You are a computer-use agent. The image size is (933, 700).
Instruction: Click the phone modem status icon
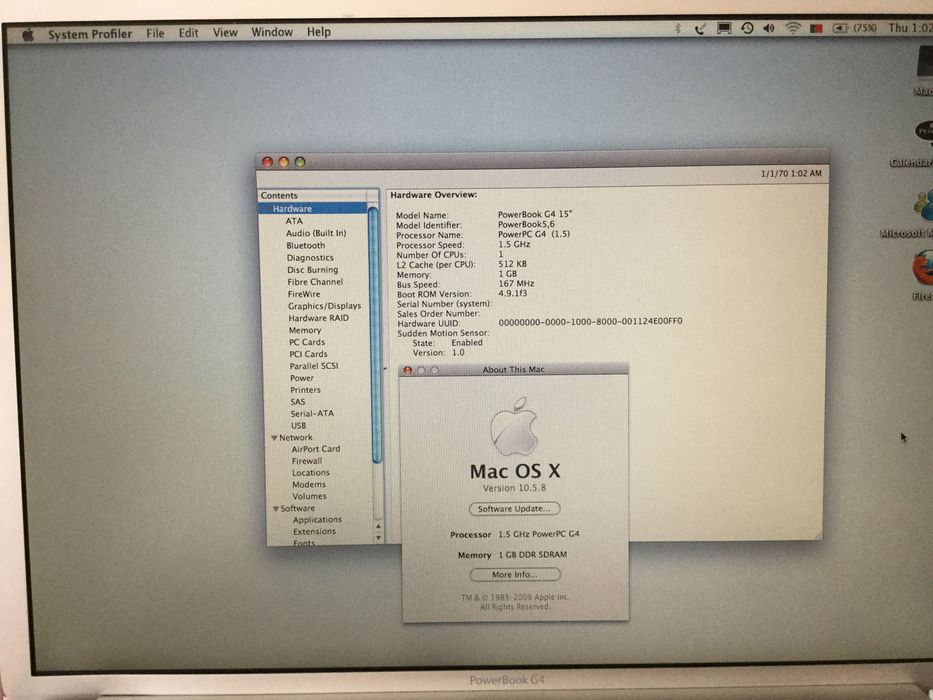pos(700,28)
